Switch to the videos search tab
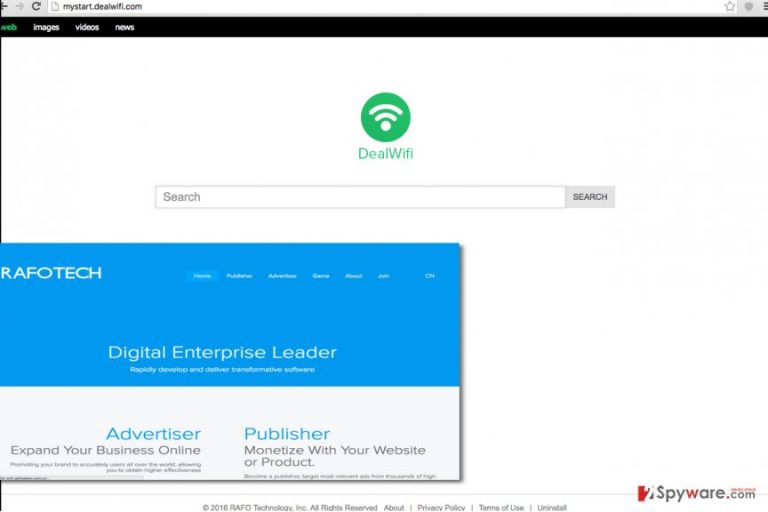The width and height of the screenshot is (768, 512). (x=87, y=27)
